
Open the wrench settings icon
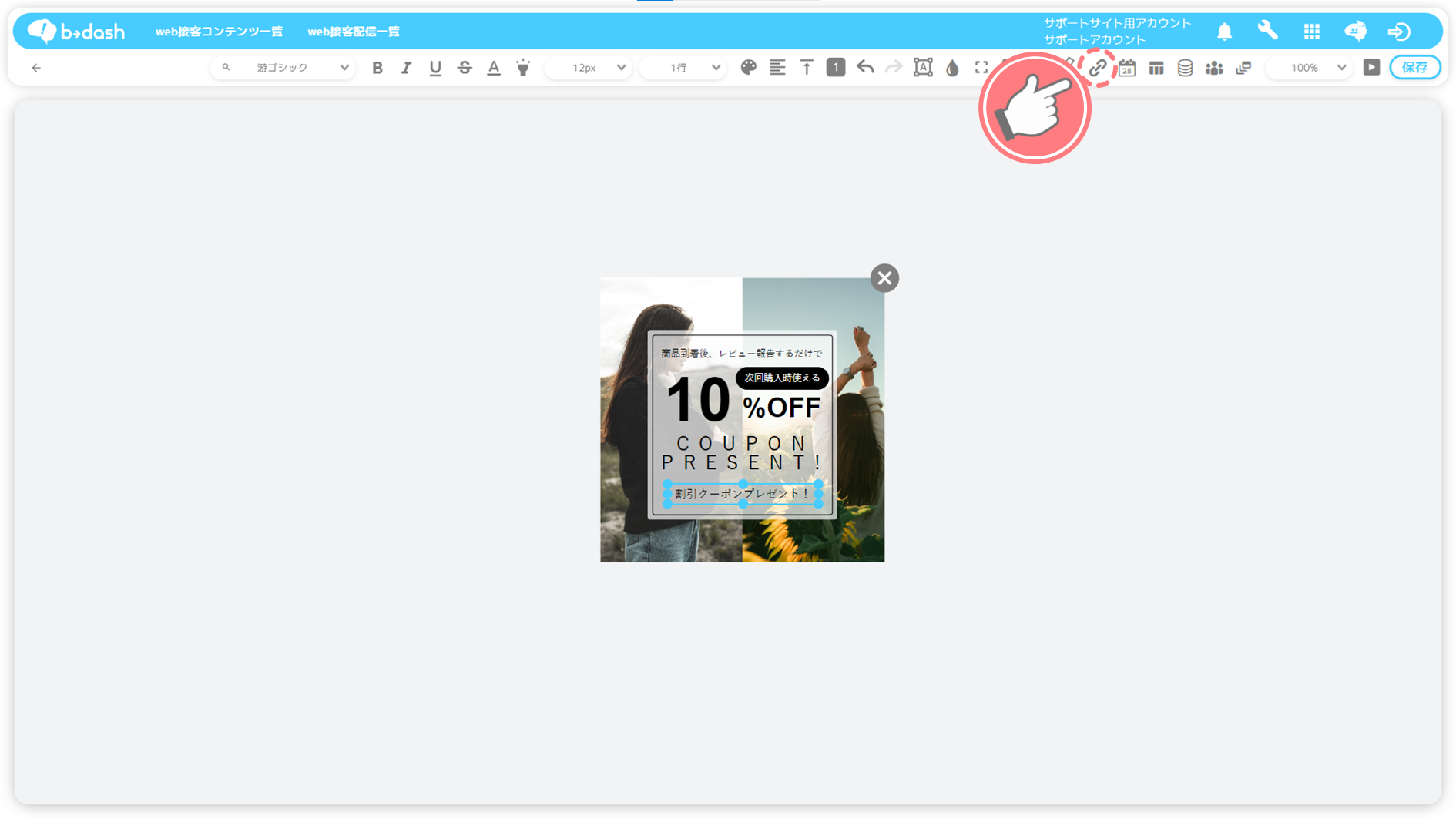(x=1267, y=31)
